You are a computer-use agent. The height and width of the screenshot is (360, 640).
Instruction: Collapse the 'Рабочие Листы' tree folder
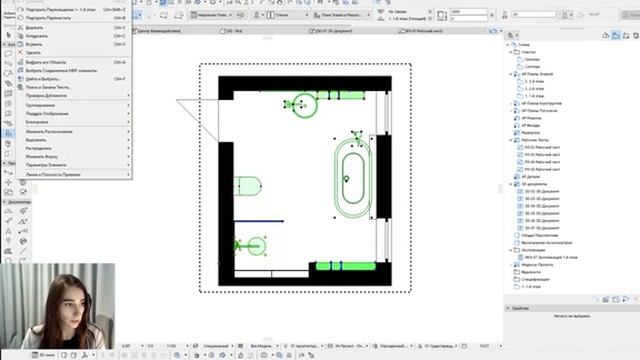[511, 140]
